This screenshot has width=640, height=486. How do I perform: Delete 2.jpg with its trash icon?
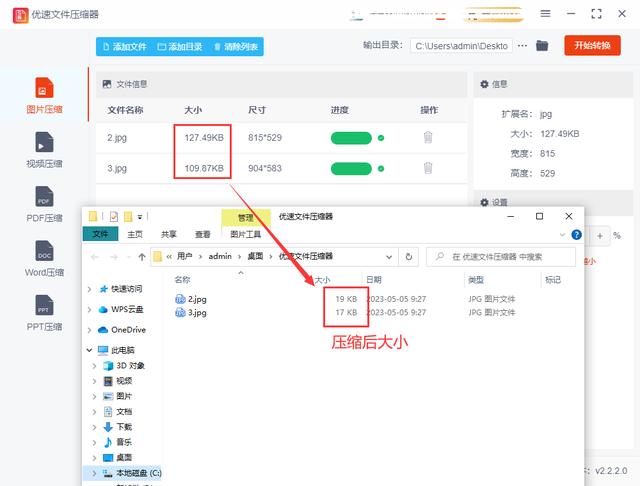click(428, 138)
